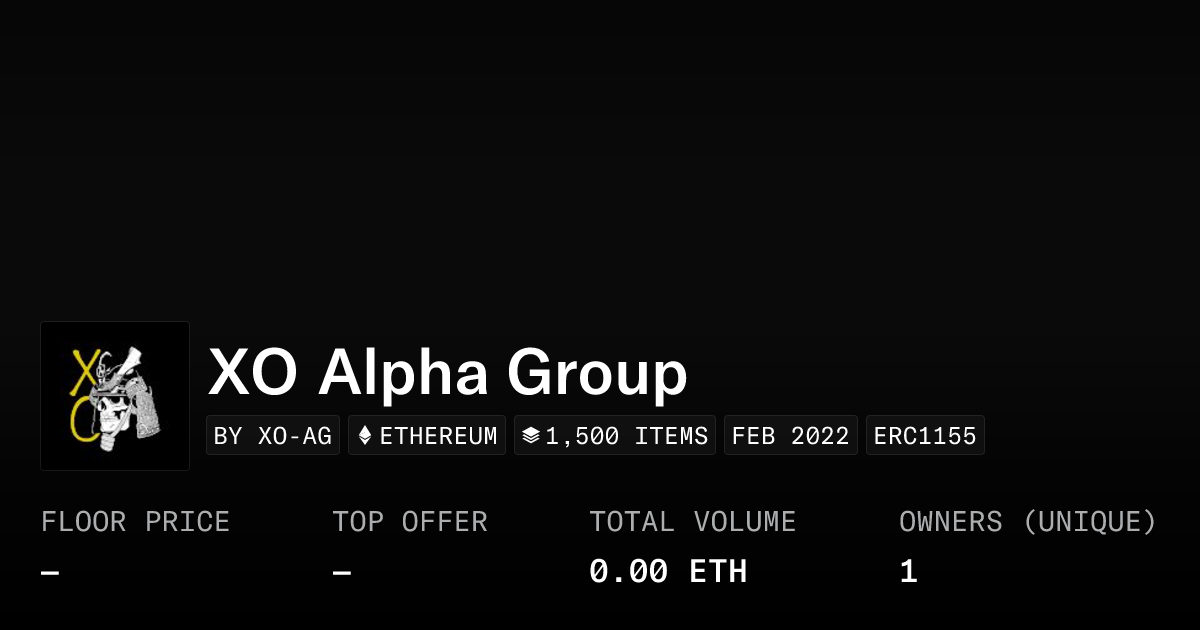The image size is (1200, 630).
Task: Click the unique owners count of 1
Action: click(x=908, y=572)
